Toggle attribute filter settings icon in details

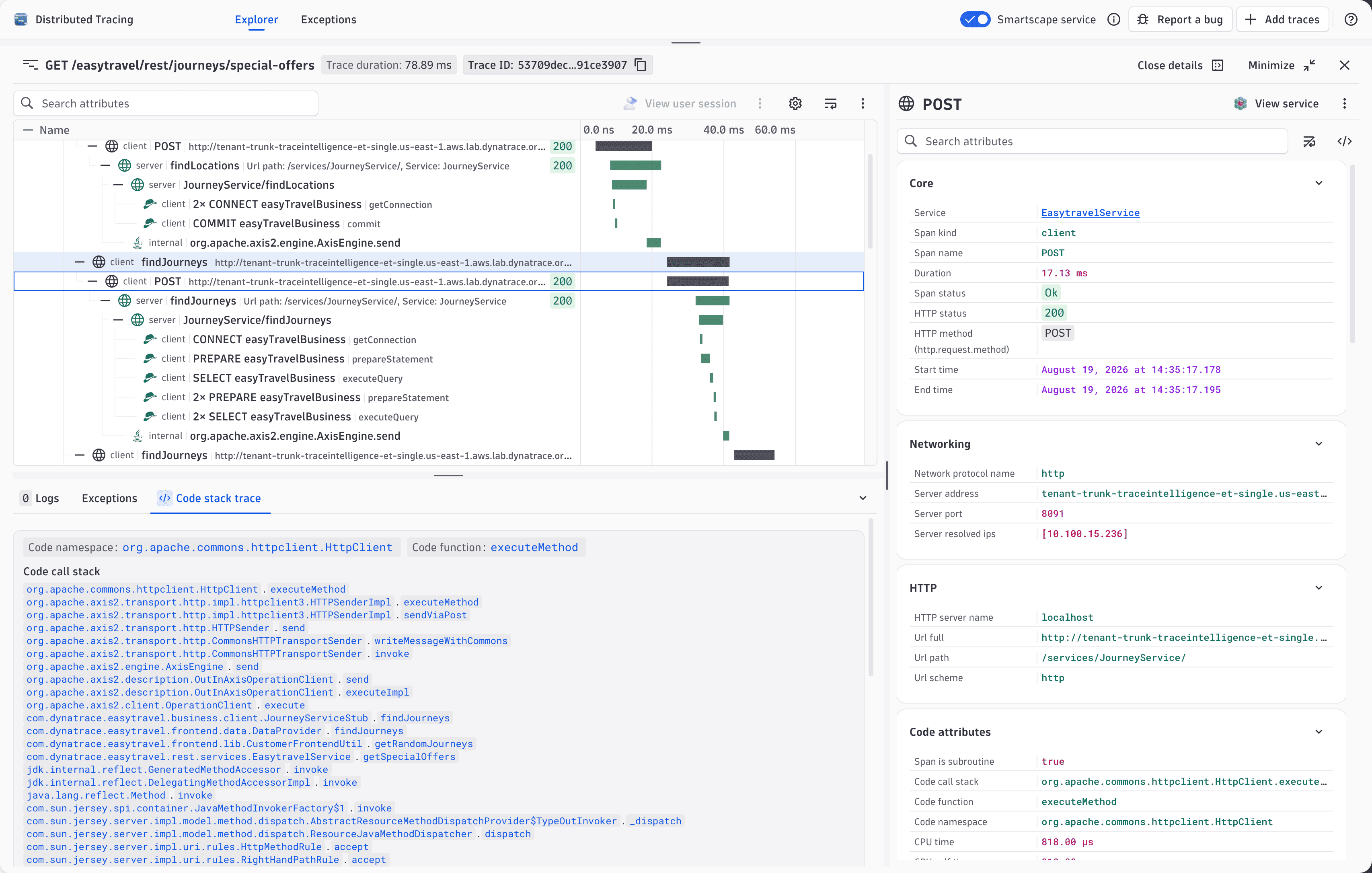1309,141
